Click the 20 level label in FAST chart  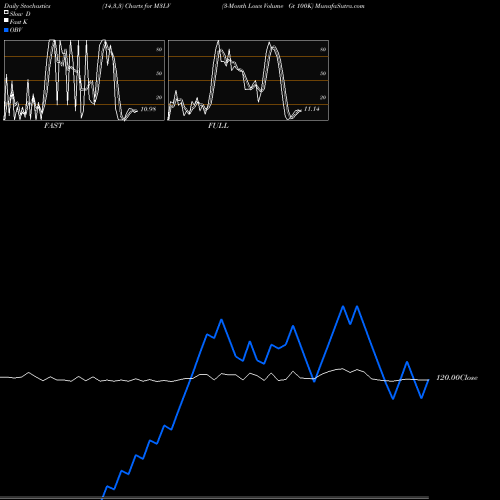click(x=159, y=97)
